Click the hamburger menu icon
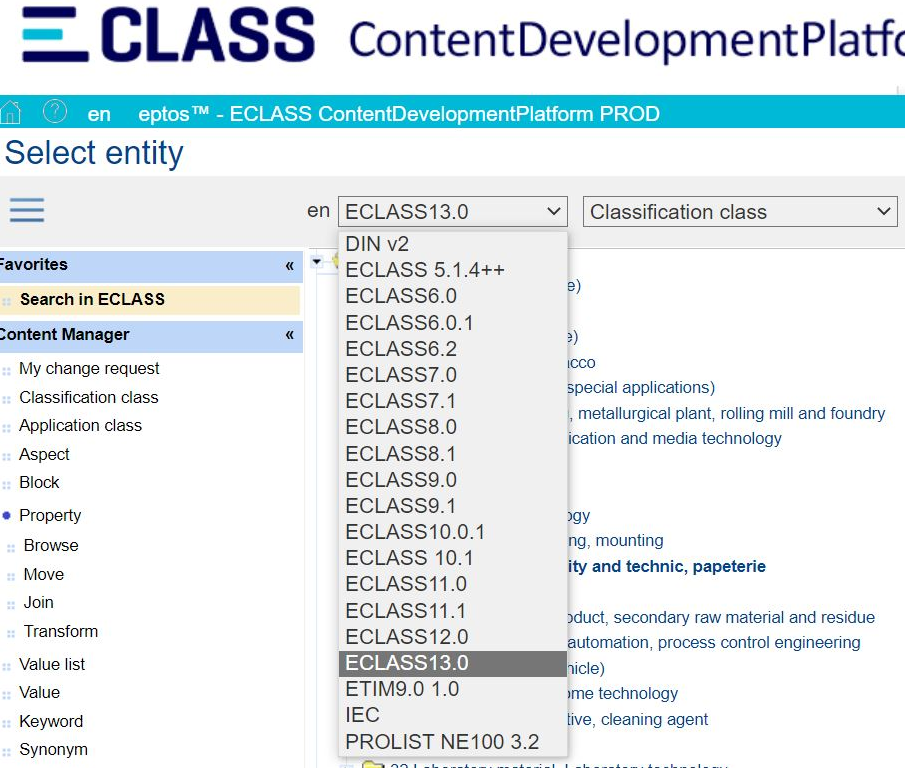This screenshot has width=905, height=768. [26, 210]
